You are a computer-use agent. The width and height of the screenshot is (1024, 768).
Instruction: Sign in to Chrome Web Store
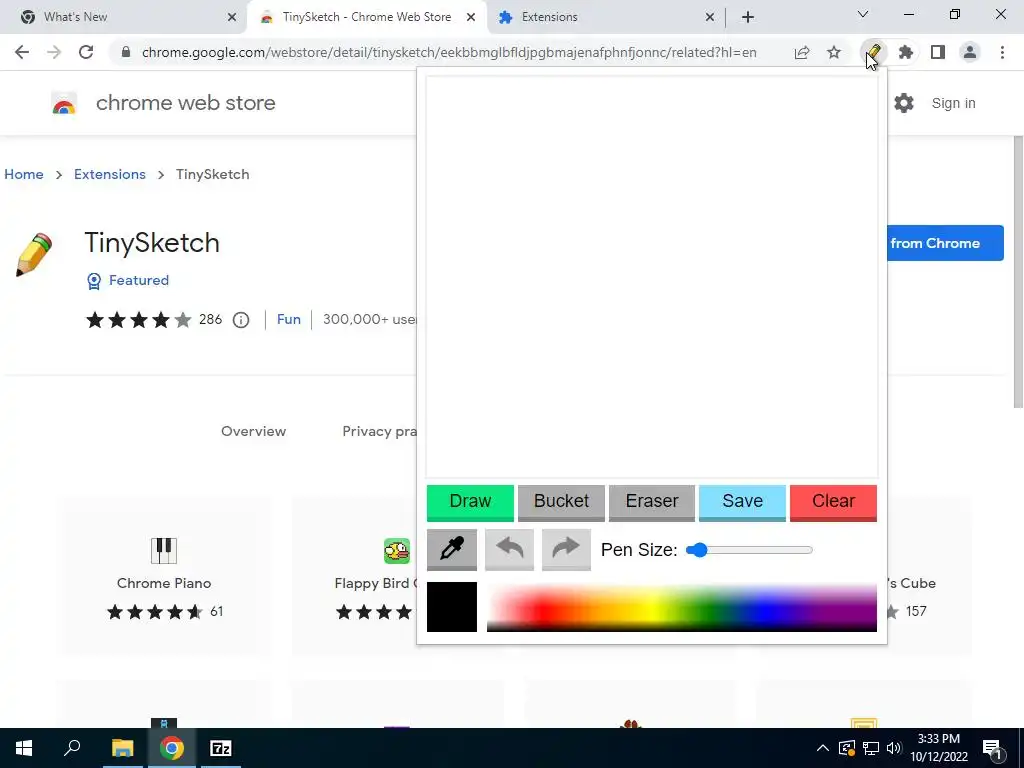coord(953,103)
